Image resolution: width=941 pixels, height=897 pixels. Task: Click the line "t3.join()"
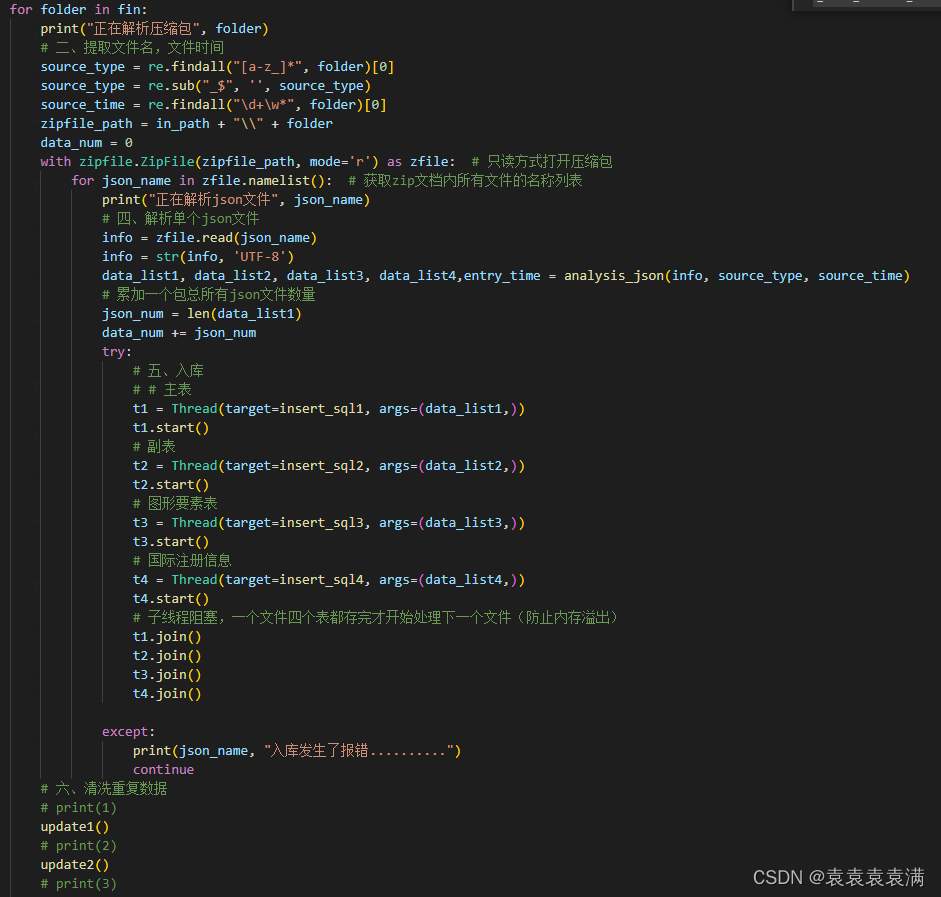click(x=167, y=674)
